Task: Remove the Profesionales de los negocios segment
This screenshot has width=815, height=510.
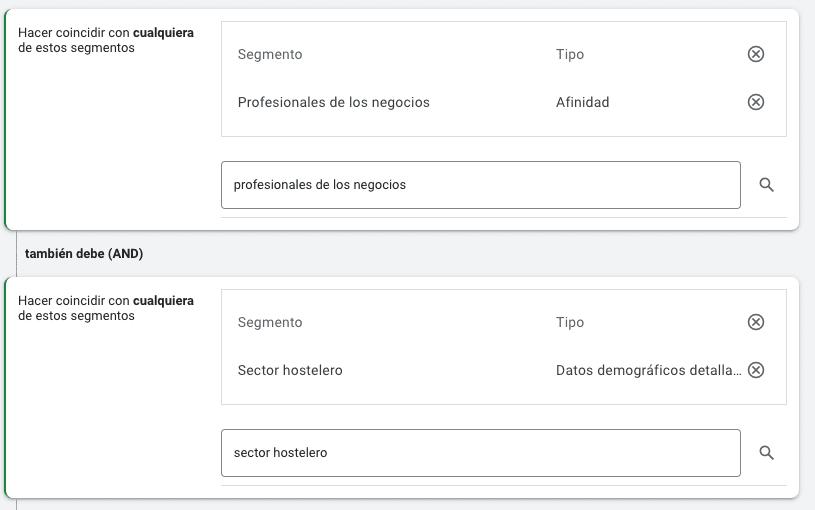Action: point(755,102)
